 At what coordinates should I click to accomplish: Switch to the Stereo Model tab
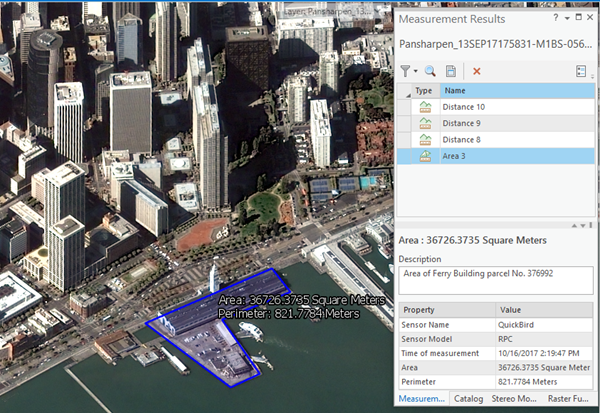point(514,399)
